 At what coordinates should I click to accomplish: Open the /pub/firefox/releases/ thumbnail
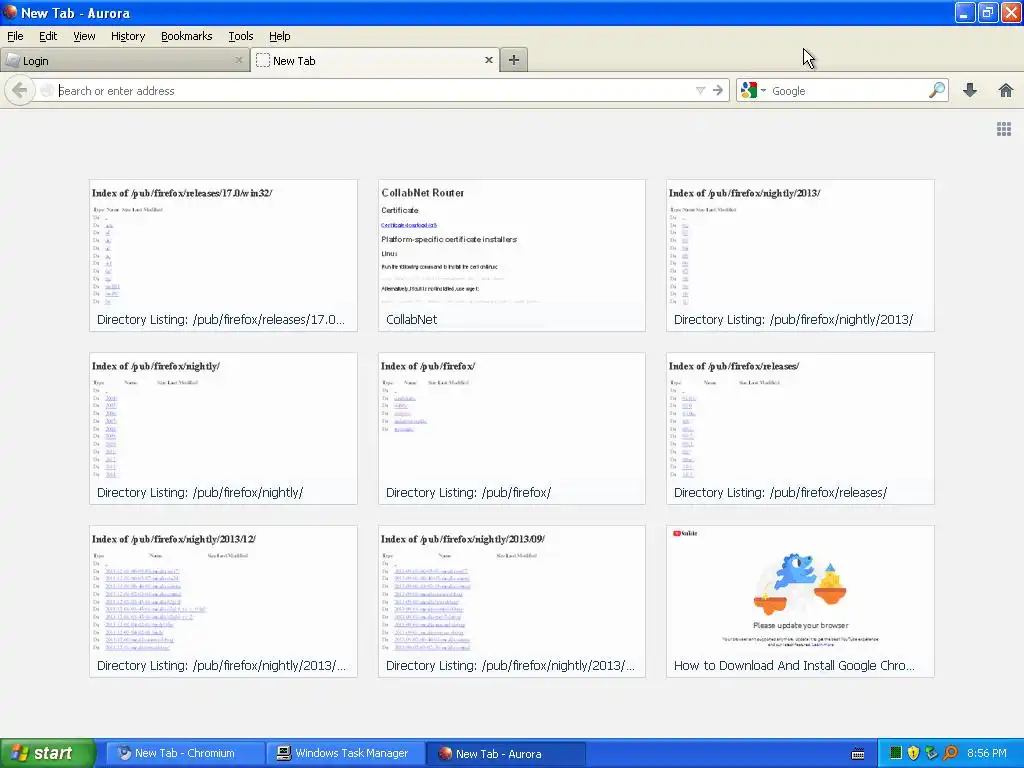tap(800, 428)
